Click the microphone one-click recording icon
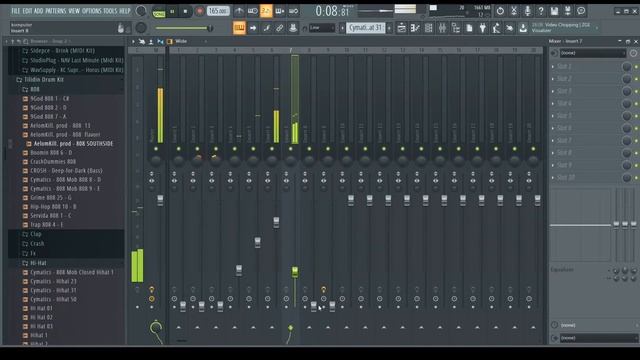Image resolution: width=640 pixels, height=360 pixels. click(x=527, y=11)
